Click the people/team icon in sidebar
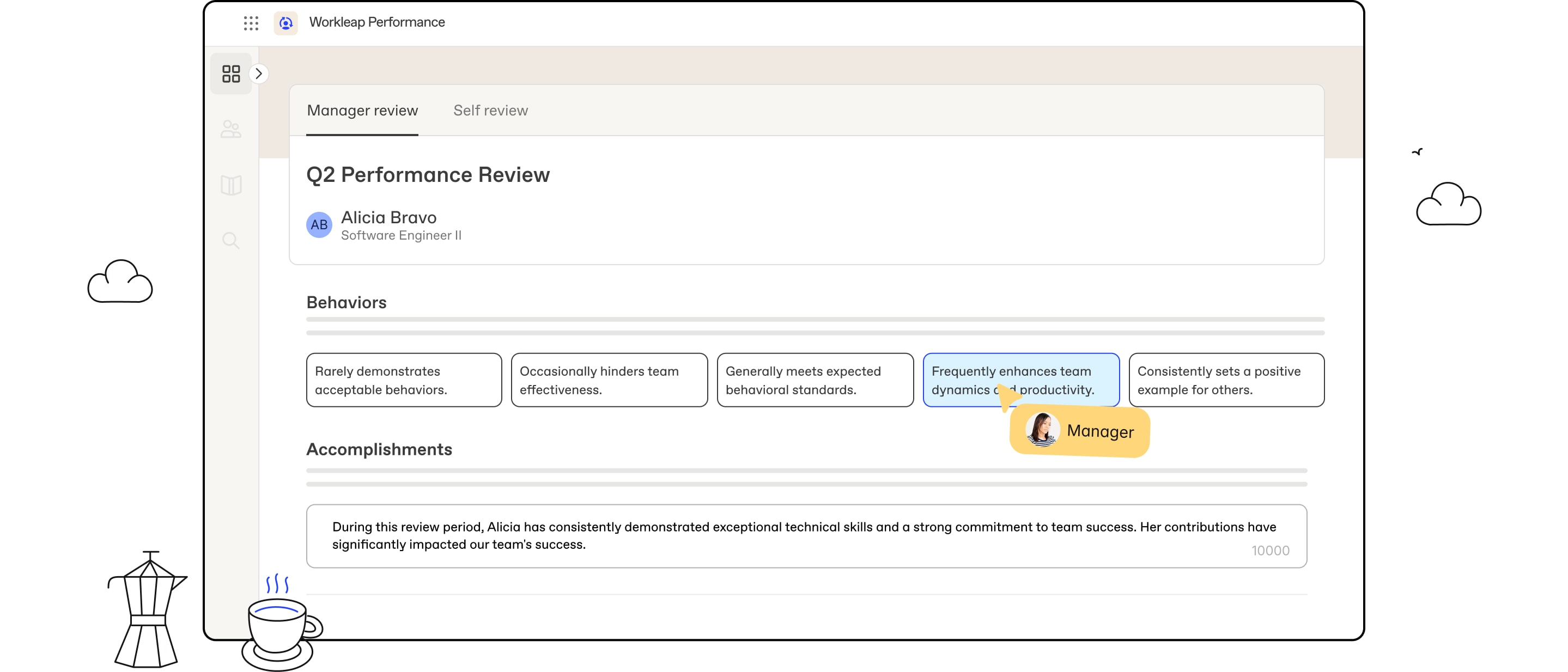 click(231, 127)
